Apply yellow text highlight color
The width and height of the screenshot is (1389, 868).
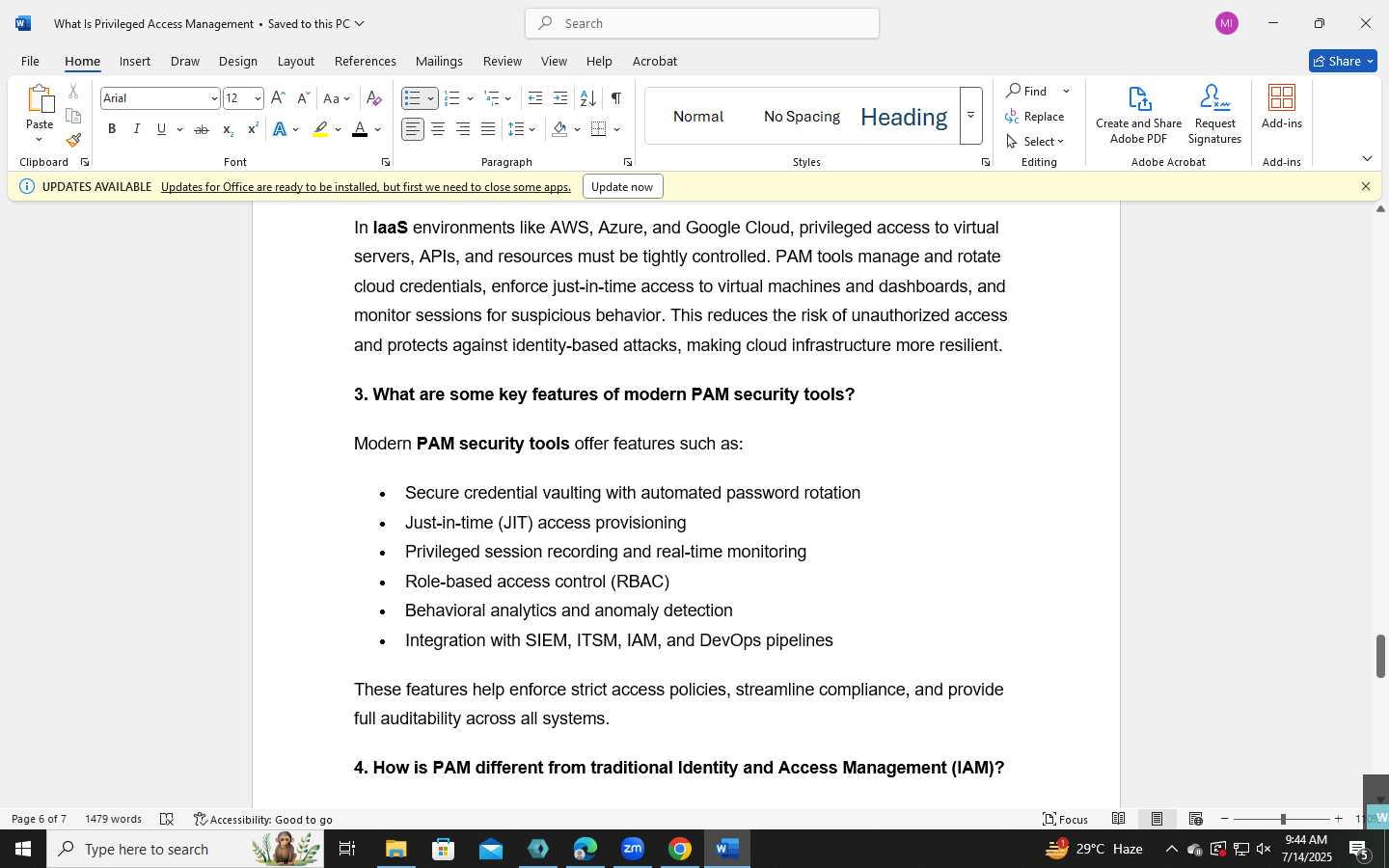[x=320, y=129]
